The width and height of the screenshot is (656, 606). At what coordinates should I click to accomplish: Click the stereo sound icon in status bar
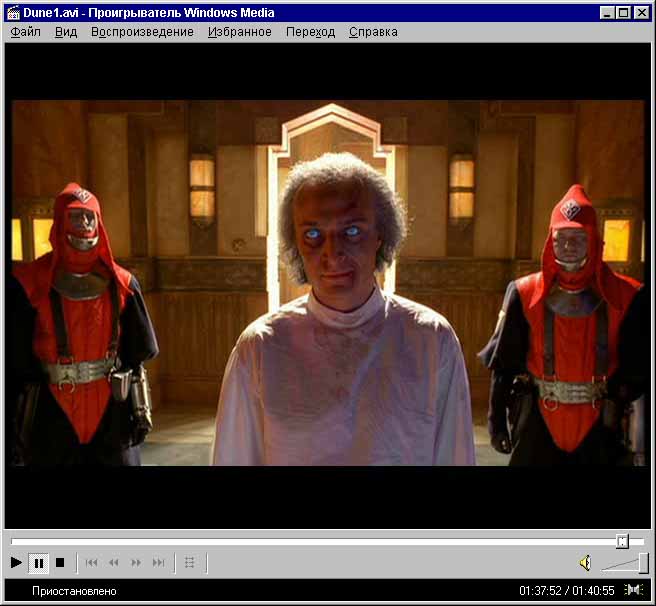point(634,590)
